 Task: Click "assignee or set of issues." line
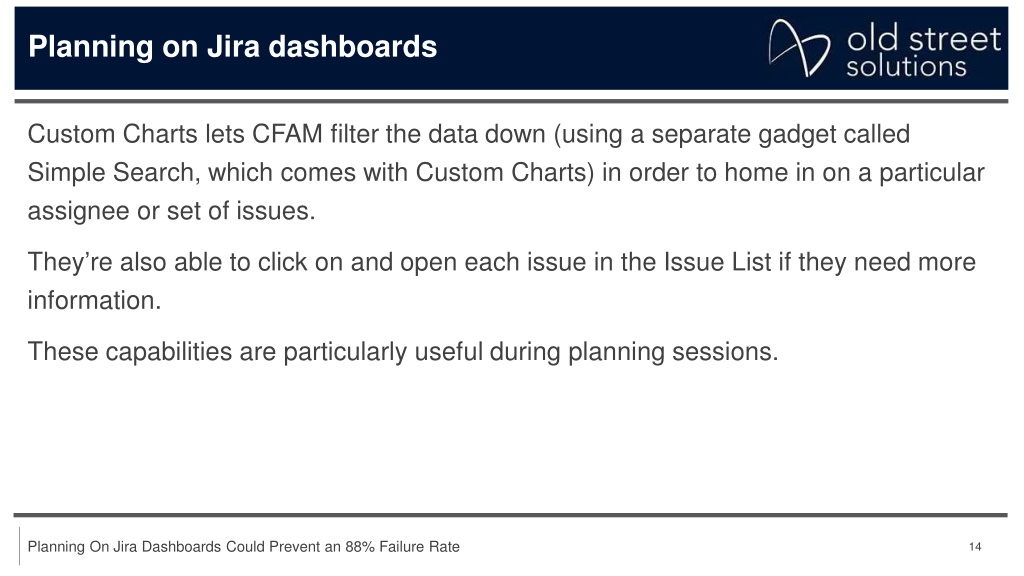pos(171,211)
